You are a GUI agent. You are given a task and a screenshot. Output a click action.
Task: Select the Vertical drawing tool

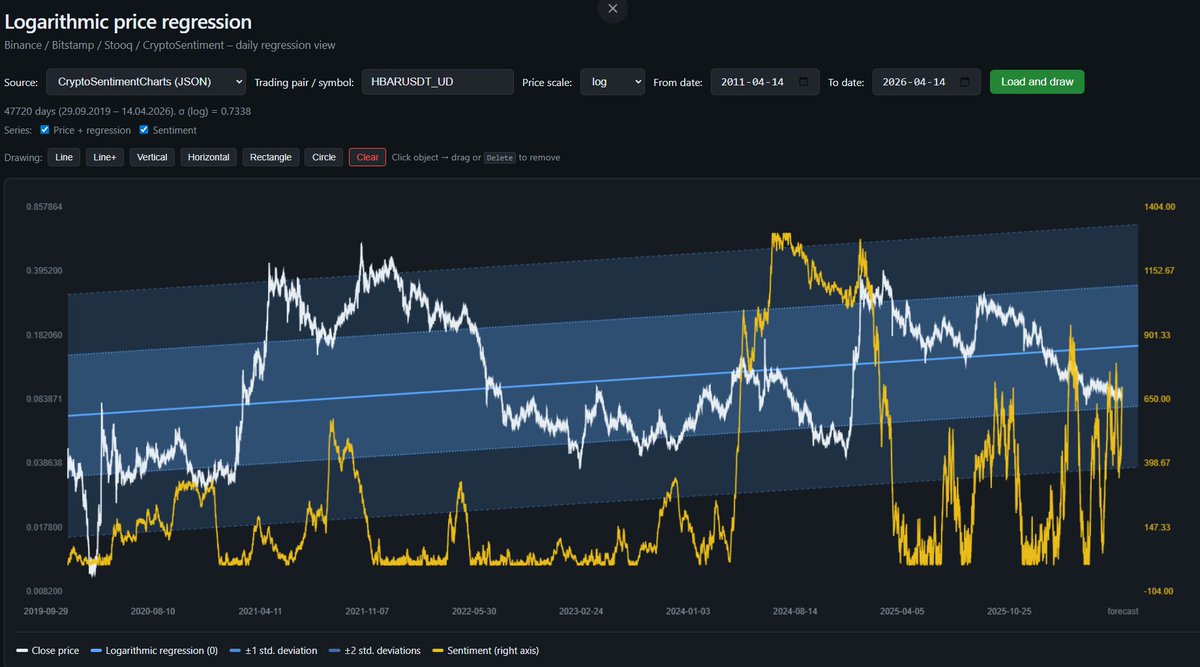[152, 157]
